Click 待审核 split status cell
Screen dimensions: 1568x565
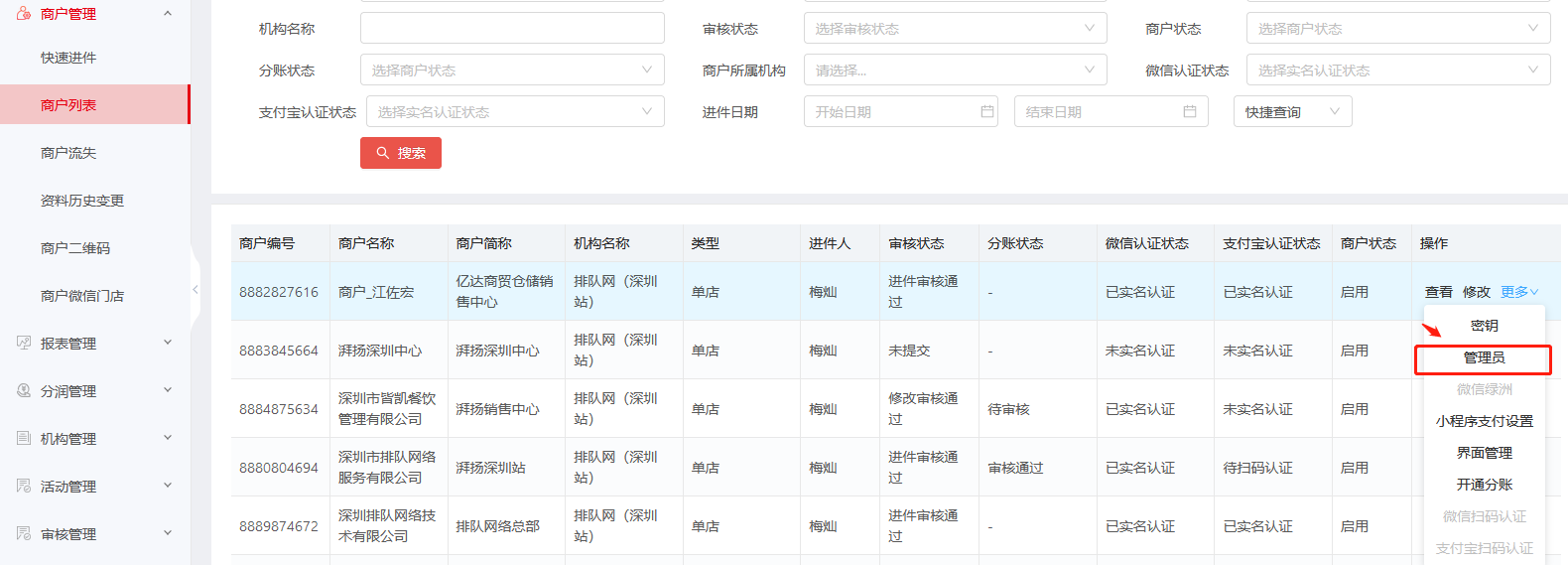pos(1008,409)
